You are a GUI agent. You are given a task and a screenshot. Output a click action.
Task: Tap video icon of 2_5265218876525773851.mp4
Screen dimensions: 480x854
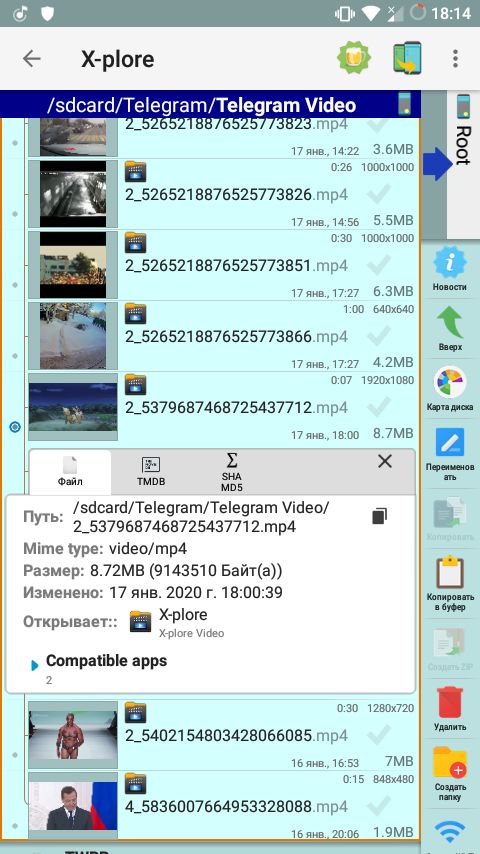(135, 243)
